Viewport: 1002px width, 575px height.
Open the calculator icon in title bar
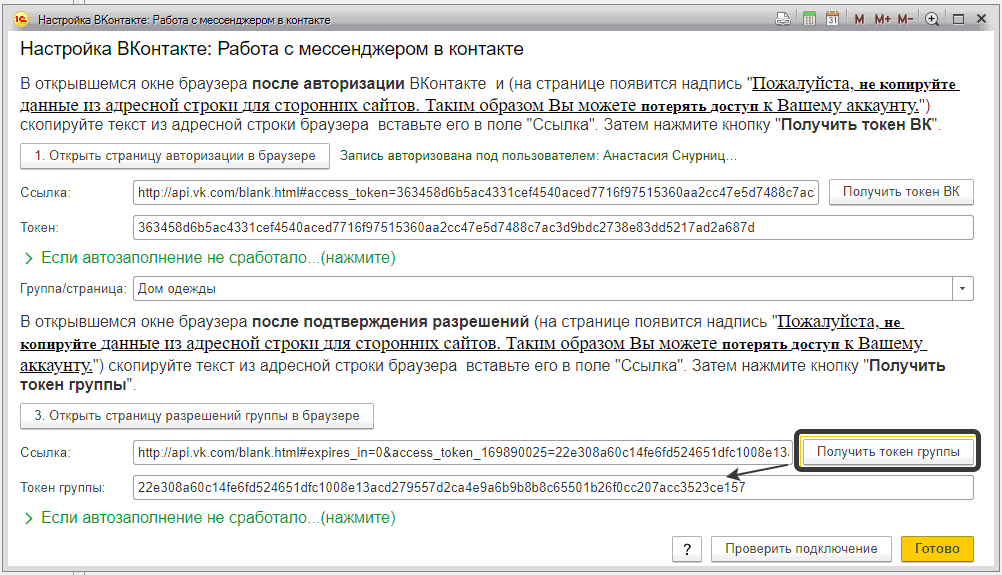click(x=809, y=19)
